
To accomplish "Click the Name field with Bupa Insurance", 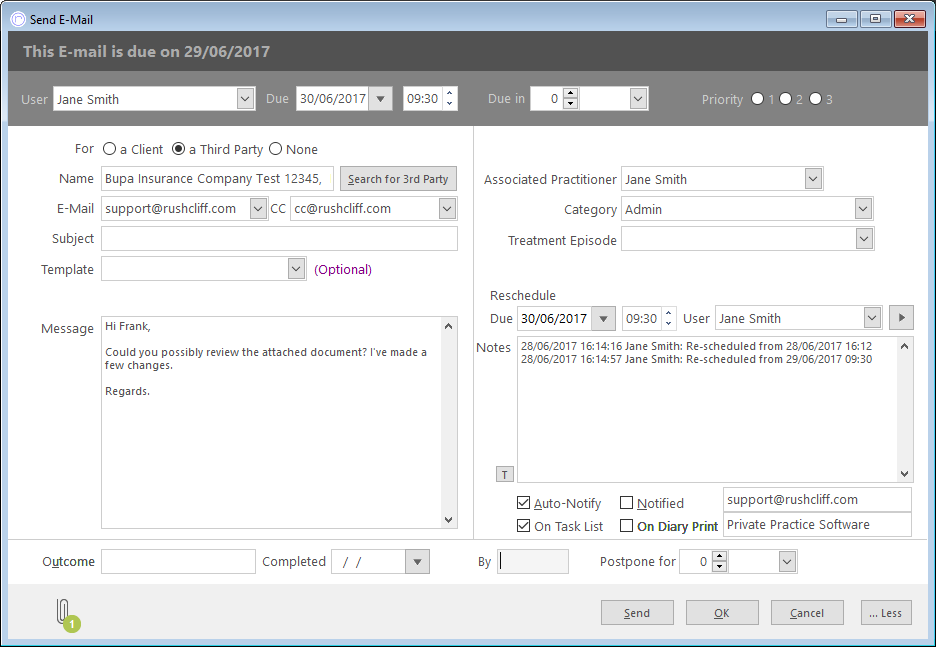I will coord(217,178).
